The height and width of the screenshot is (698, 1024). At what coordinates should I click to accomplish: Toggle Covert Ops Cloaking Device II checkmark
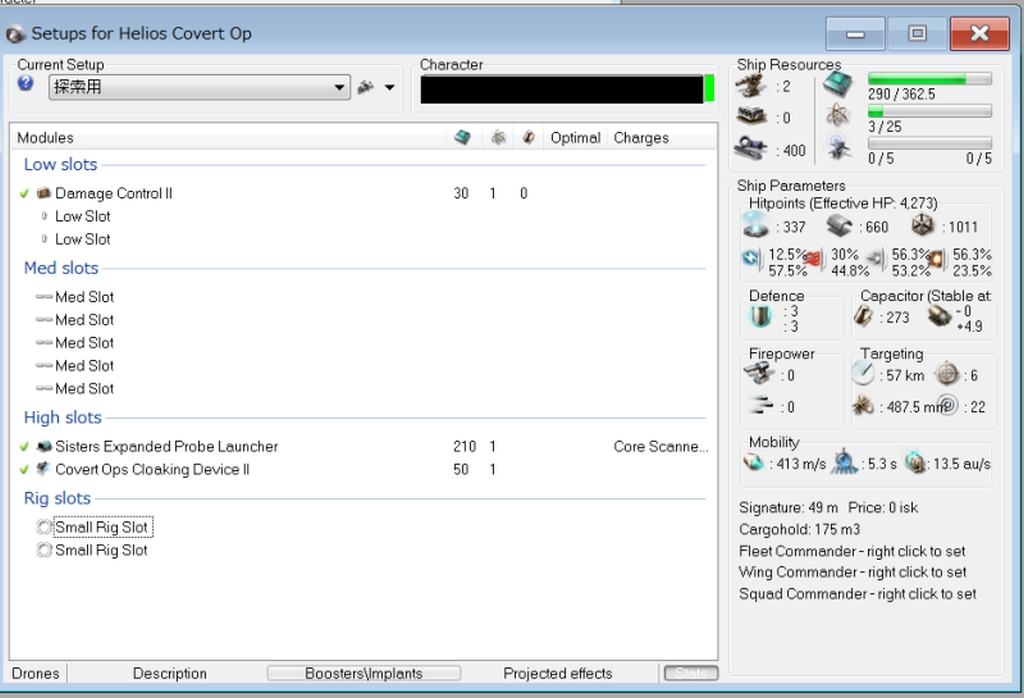[x=24, y=469]
